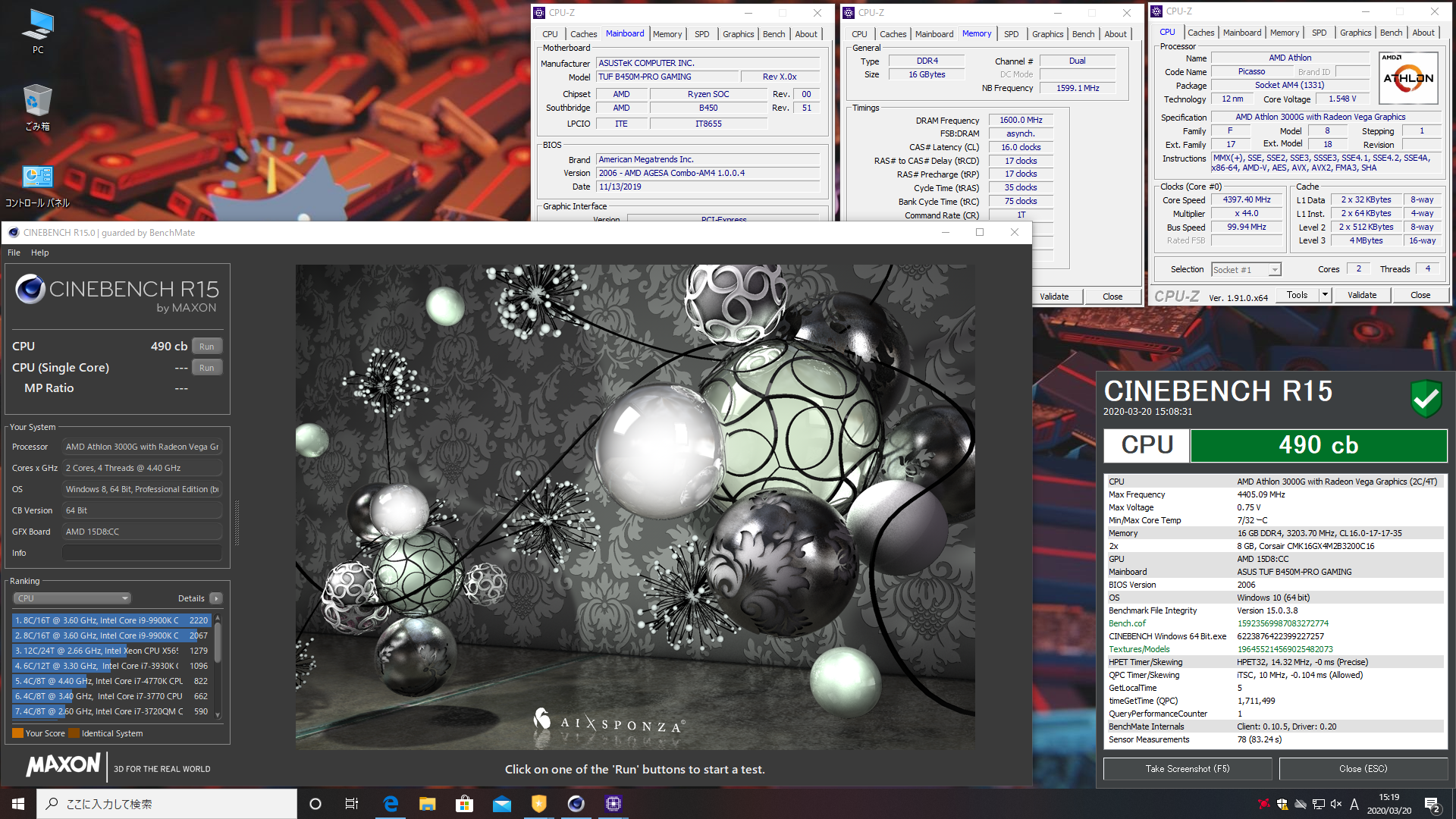
Task: Switch to Memory tab in CPU CPU-Z window
Action: (x=1285, y=33)
